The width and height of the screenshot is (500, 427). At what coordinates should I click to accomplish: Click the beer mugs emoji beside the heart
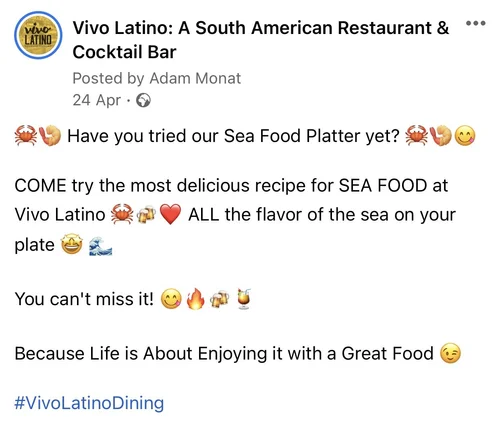pos(146,215)
